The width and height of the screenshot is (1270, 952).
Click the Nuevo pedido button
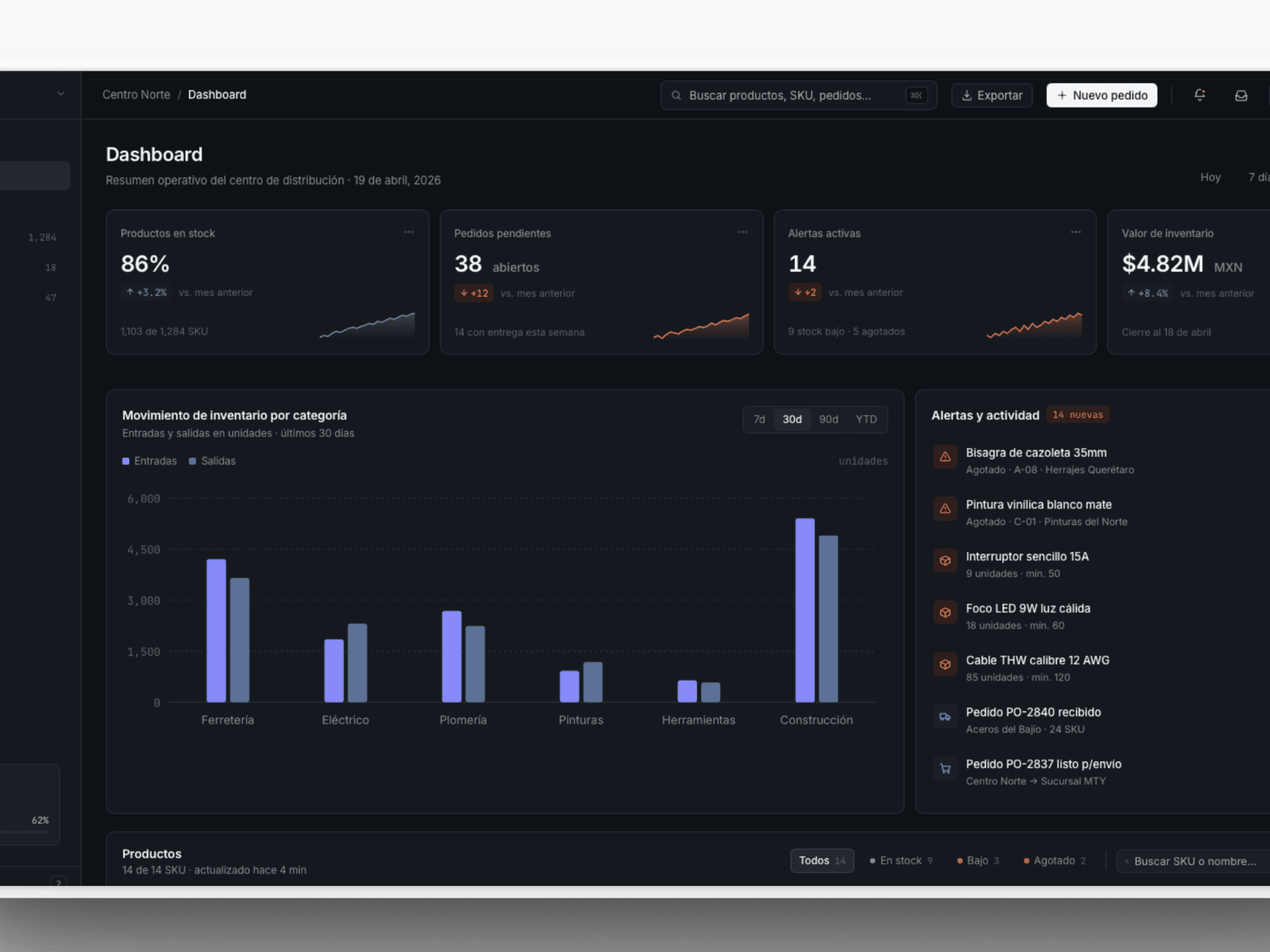(1101, 95)
